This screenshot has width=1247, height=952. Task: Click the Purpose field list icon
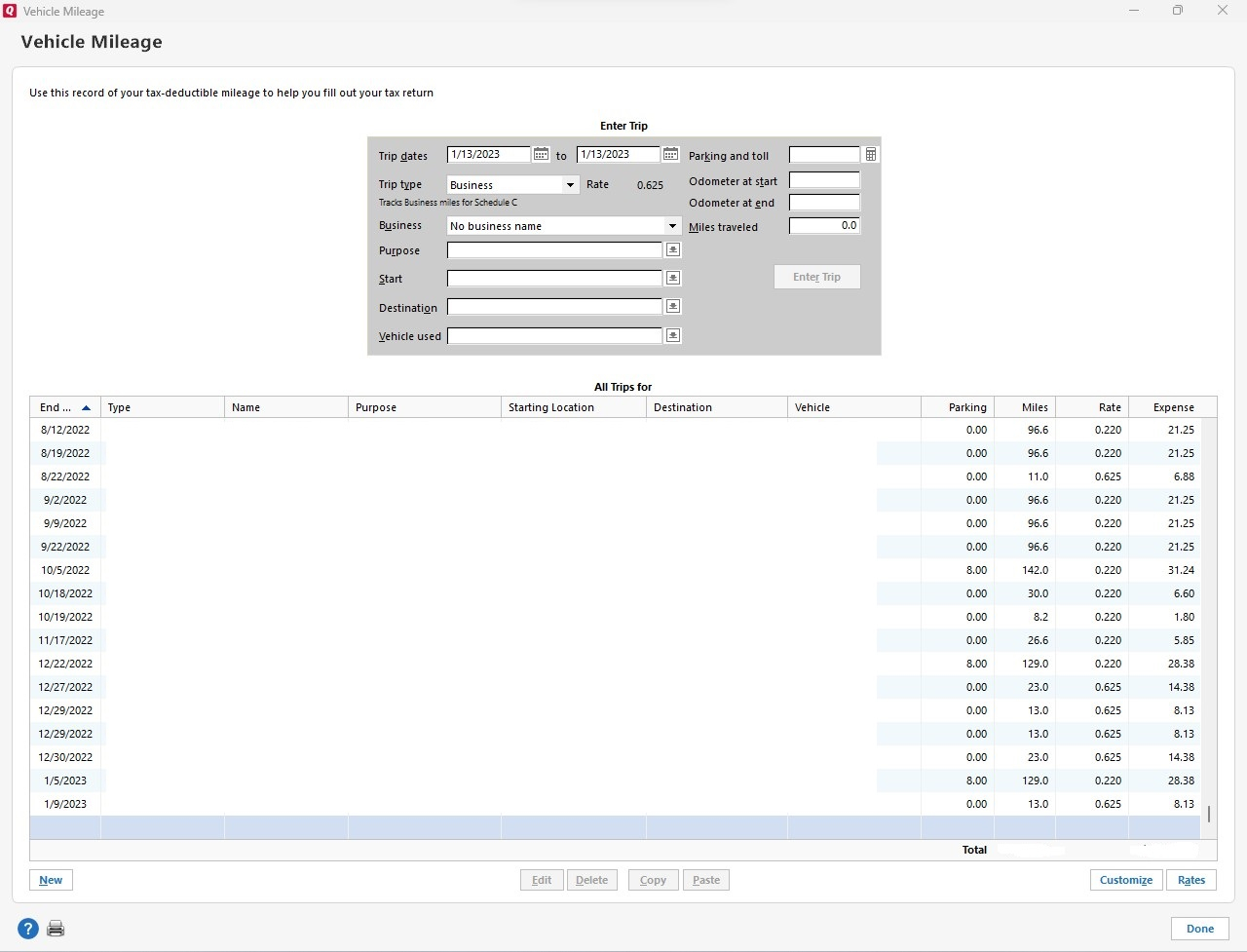pos(672,248)
